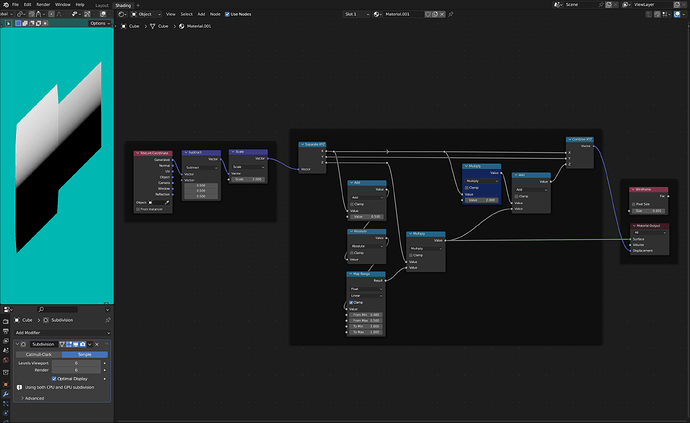Viewport: 690px width, 423px height.
Task: Toggle fake user shield for Material.001
Action: click(427, 14)
